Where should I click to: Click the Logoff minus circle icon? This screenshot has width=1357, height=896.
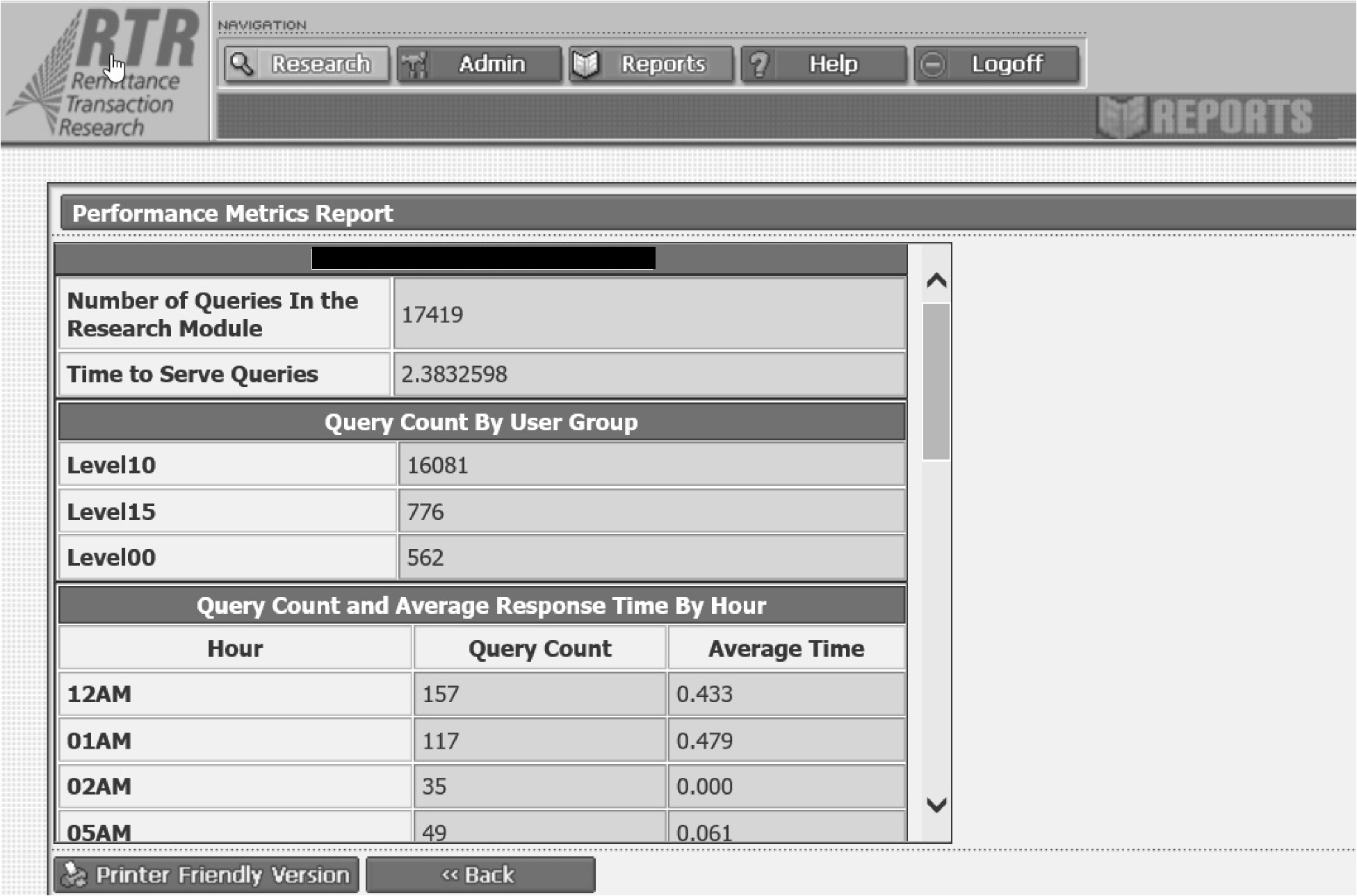coord(932,65)
